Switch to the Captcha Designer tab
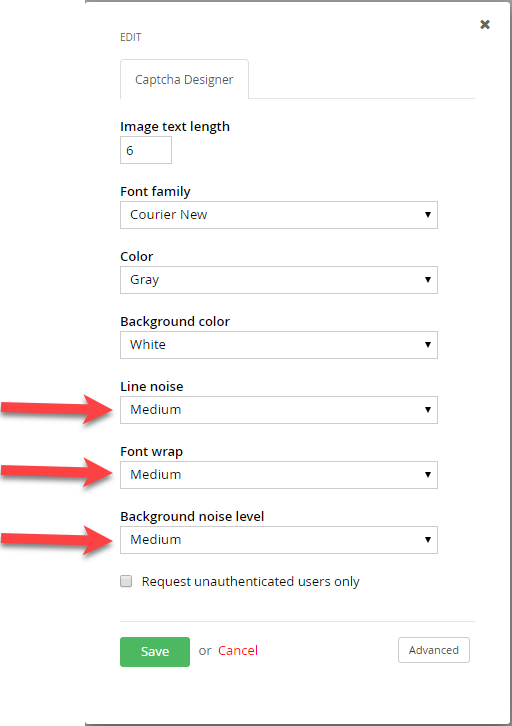Image resolution: width=512 pixels, height=726 pixels. (x=184, y=80)
